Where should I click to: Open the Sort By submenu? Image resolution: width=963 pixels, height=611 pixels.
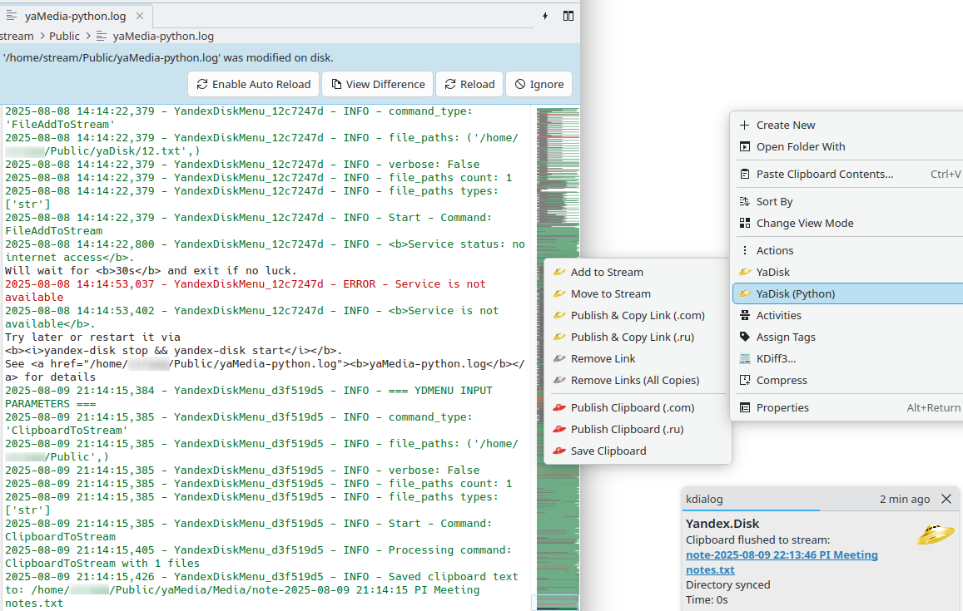point(848,201)
